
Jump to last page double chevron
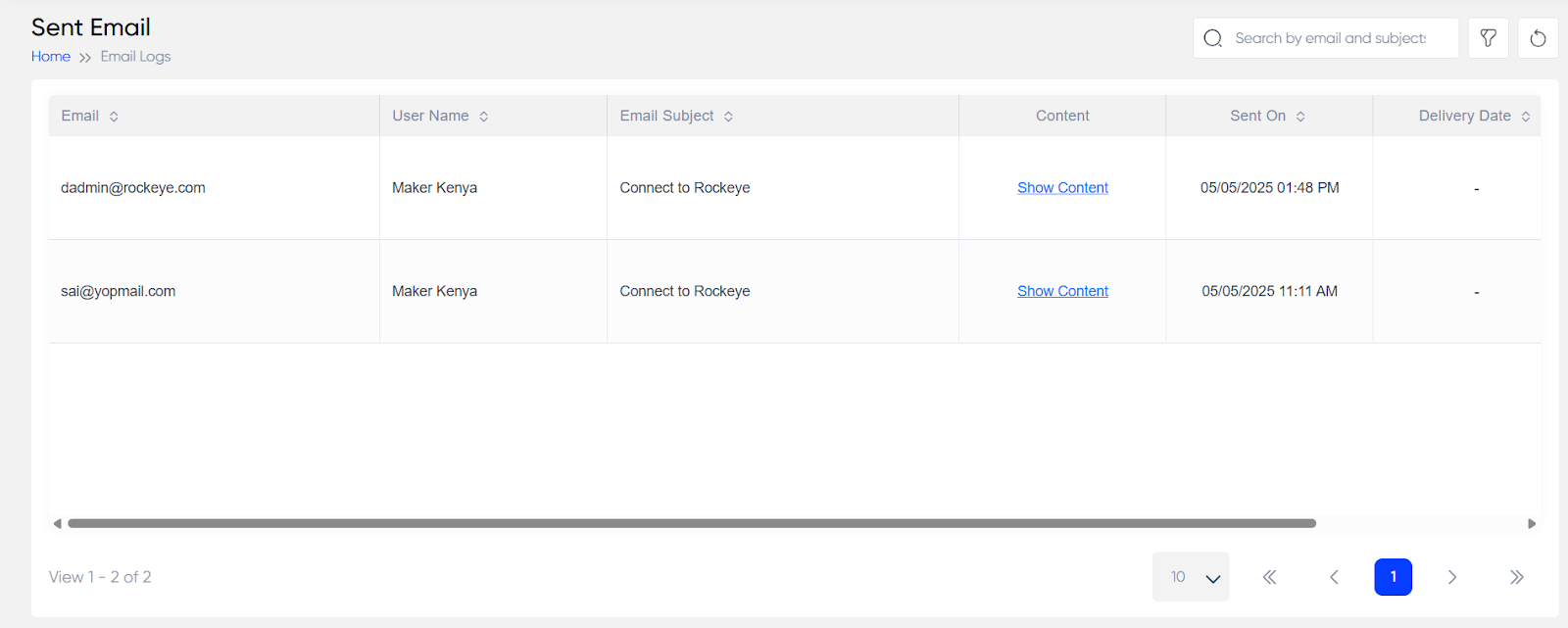click(1516, 577)
